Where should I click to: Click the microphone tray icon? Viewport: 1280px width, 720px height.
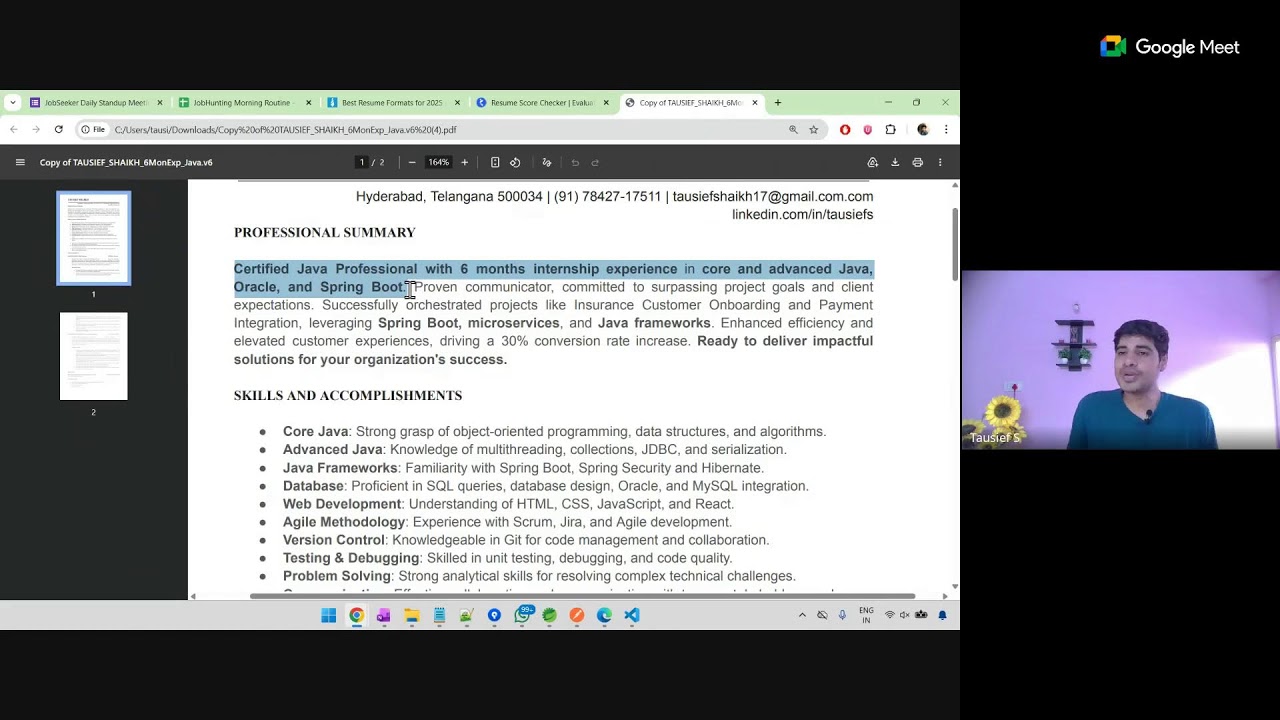pos(842,615)
